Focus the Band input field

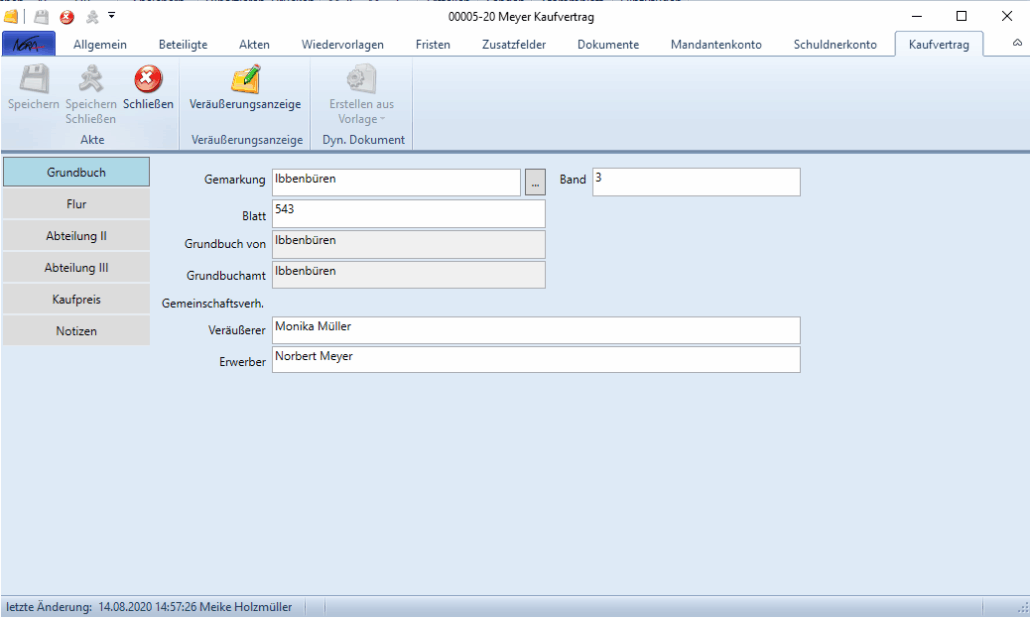[x=696, y=182]
